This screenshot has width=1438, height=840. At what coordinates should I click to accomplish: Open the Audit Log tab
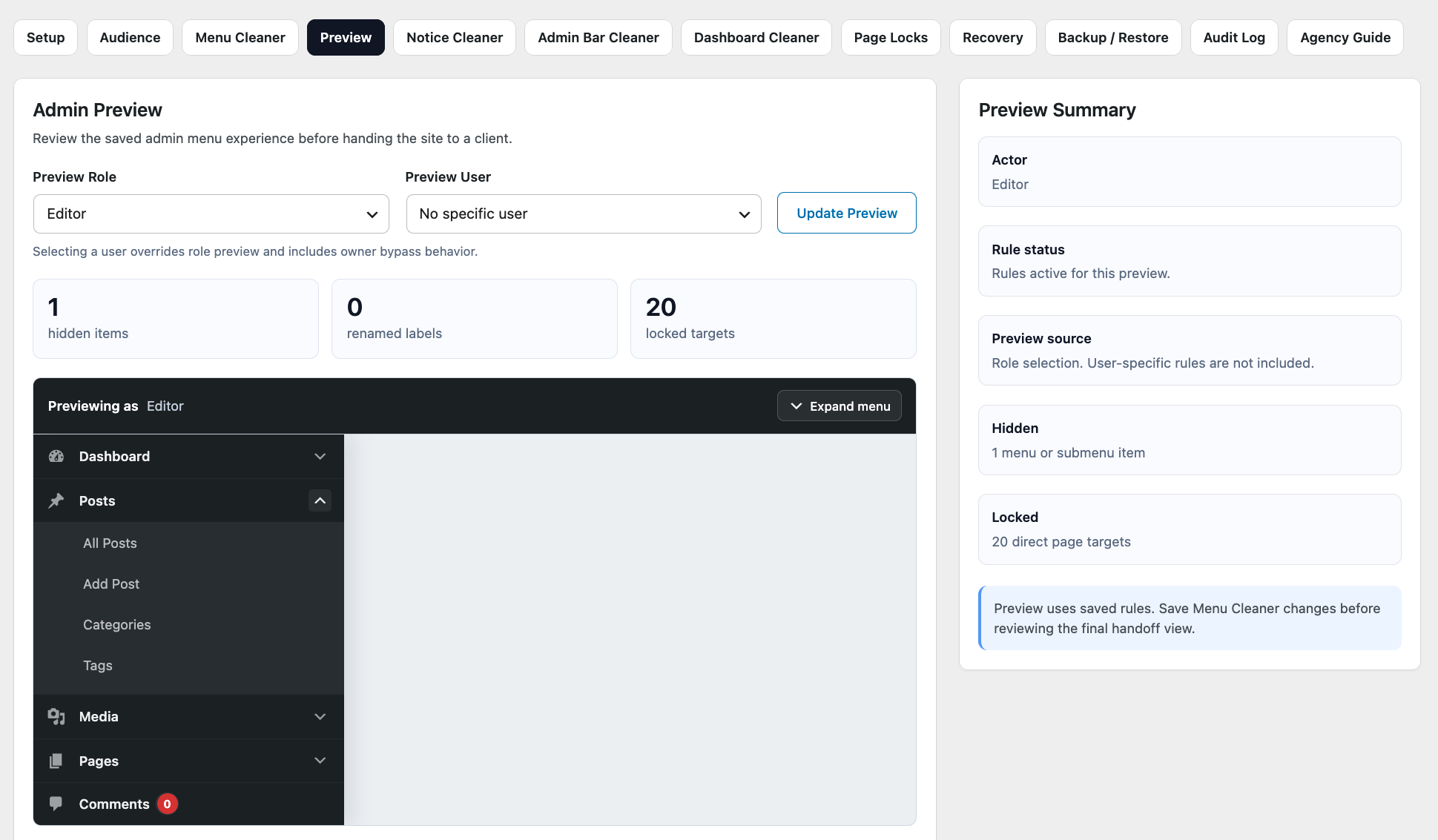click(1234, 37)
